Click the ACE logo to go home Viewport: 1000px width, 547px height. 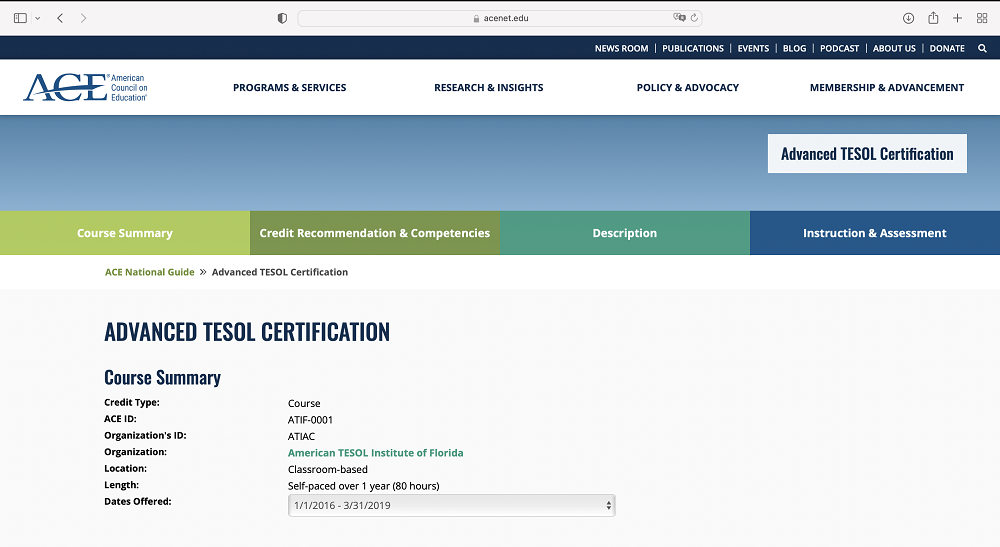[x=85, y=88]
